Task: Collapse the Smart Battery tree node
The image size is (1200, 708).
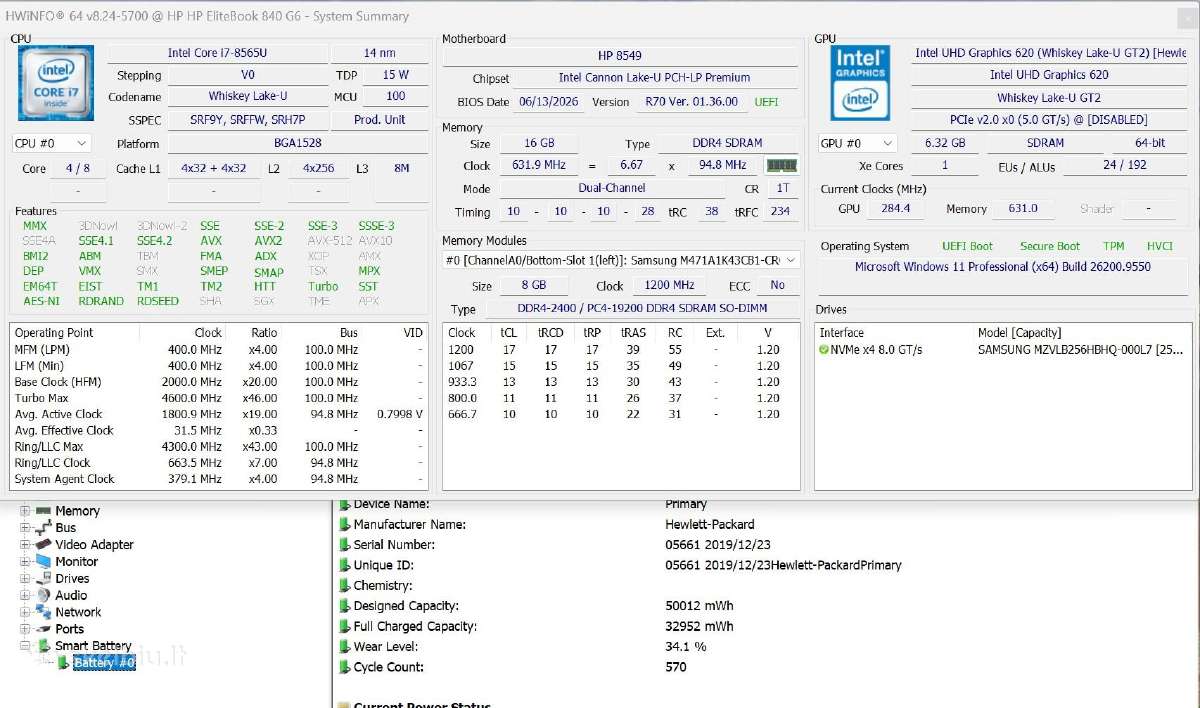Action: tap(25, 646)
